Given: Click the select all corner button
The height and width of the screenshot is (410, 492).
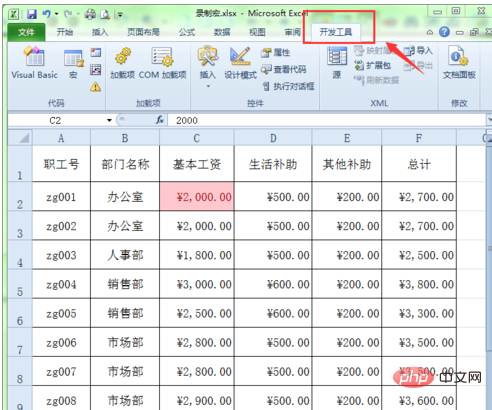Looking at the screenshot, I should [20, 137].
